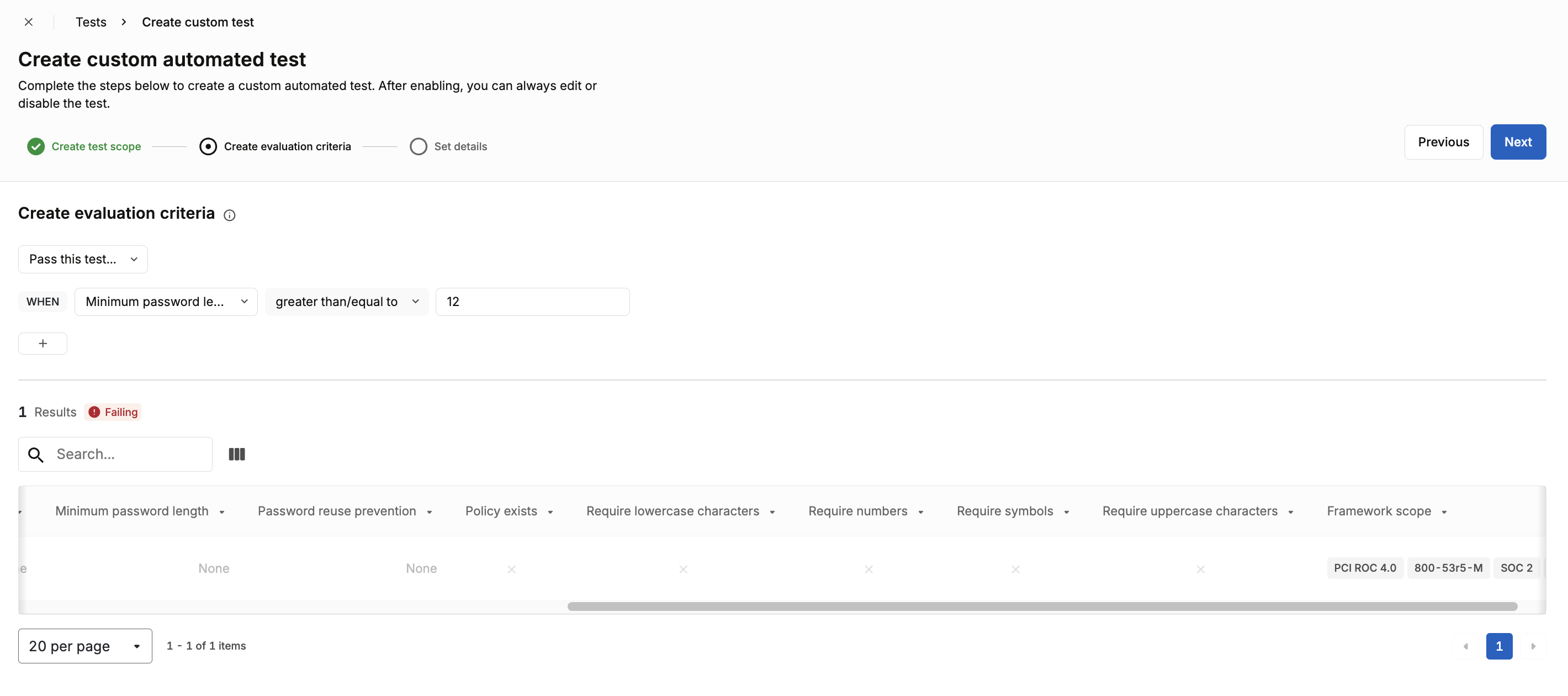Click the 800-53r5-M framework tag
Image resolution: width=1568 pixels, height=696 pixels.
(x=1448, y=568)
